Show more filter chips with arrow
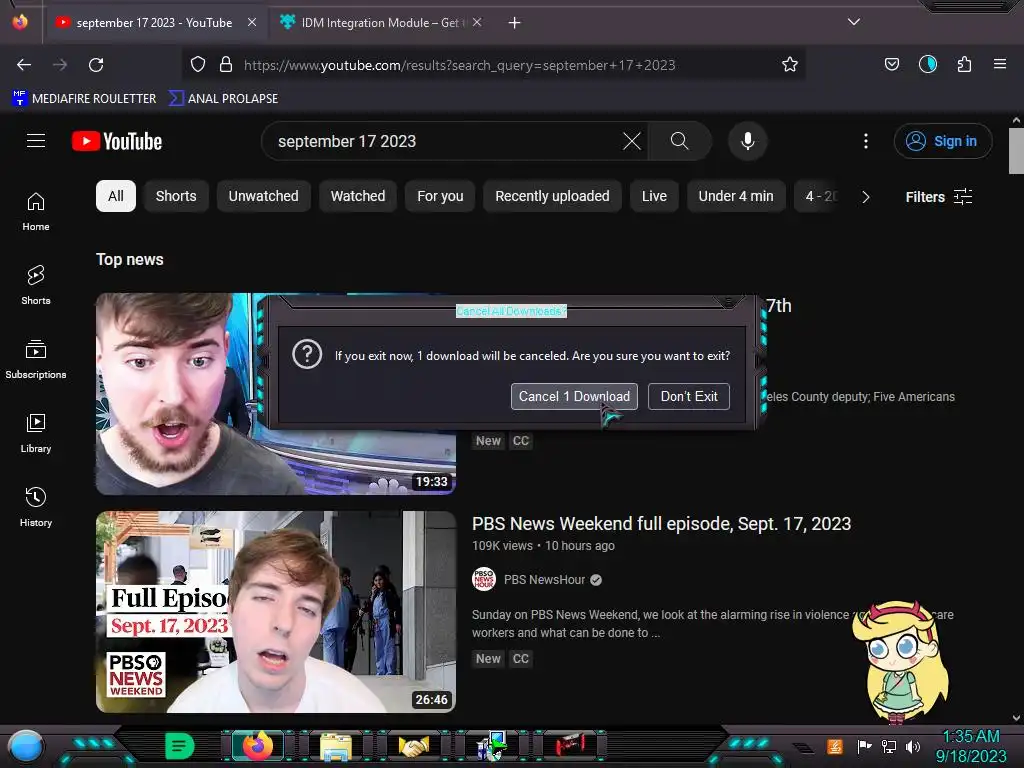 (865, 197)
